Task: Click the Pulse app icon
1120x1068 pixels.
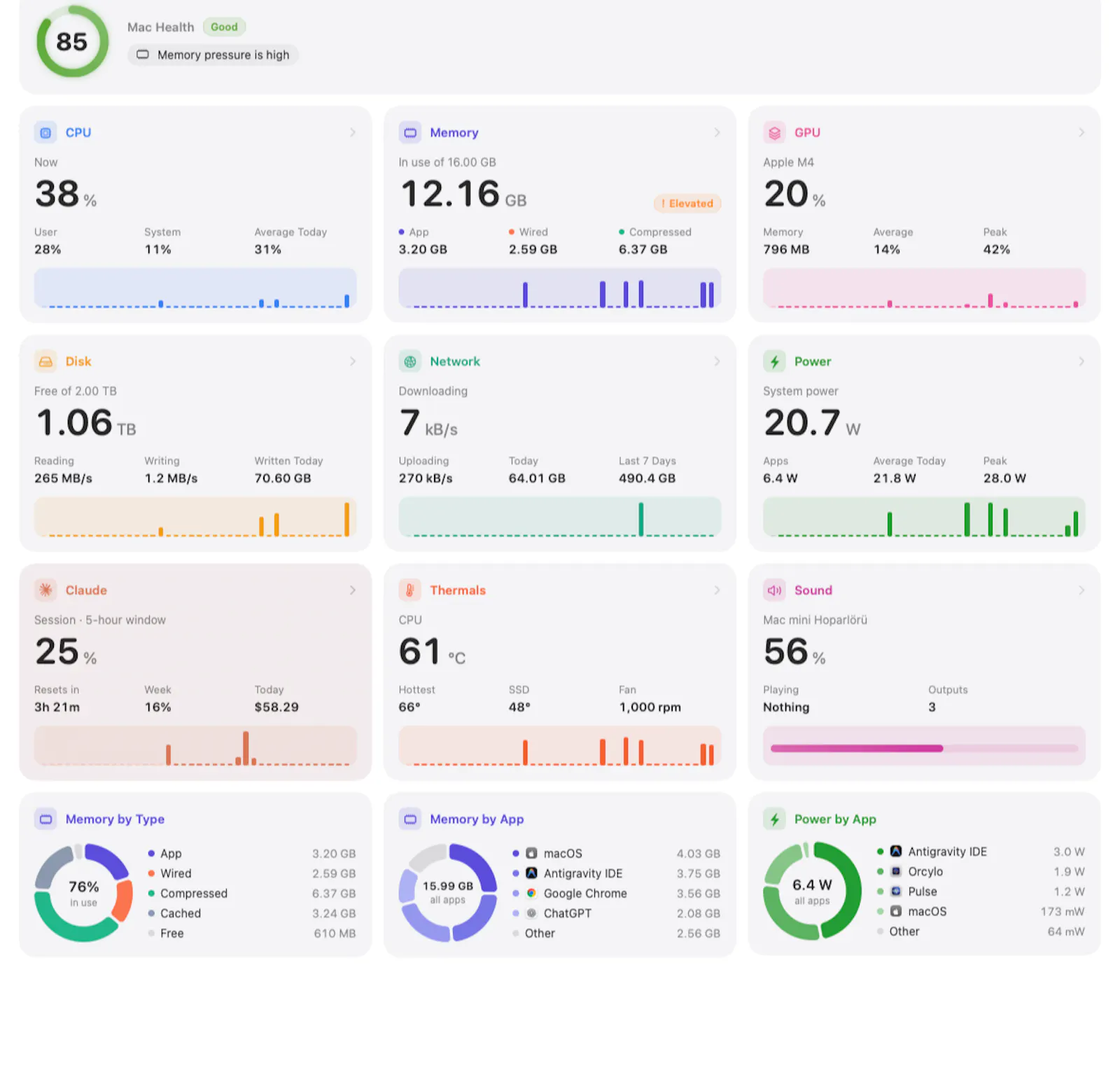Action: (x=896, y=892)
